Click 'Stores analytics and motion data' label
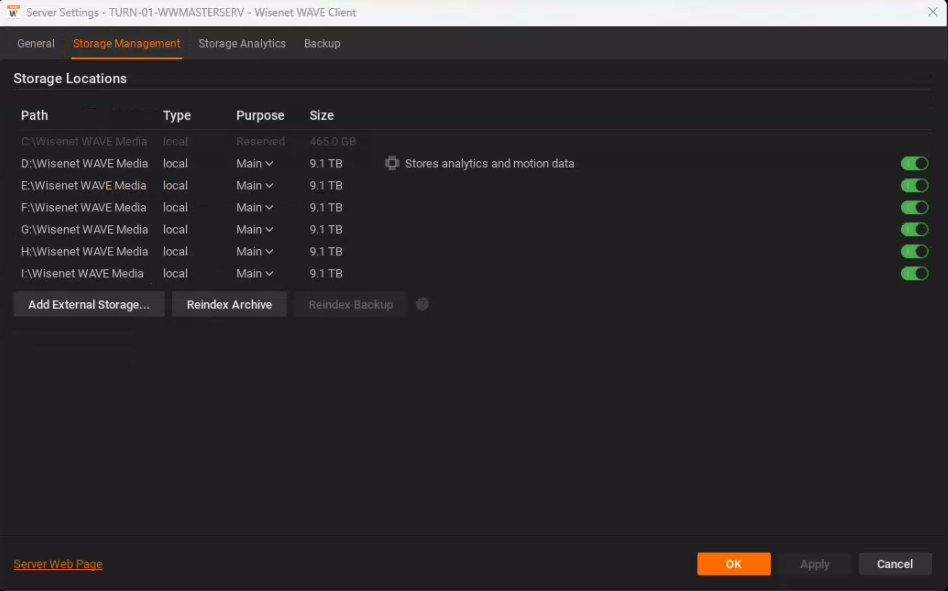Image resolution: width=948 pixels, height=591 pixels. pyautogui.click(x=489, y=163)
